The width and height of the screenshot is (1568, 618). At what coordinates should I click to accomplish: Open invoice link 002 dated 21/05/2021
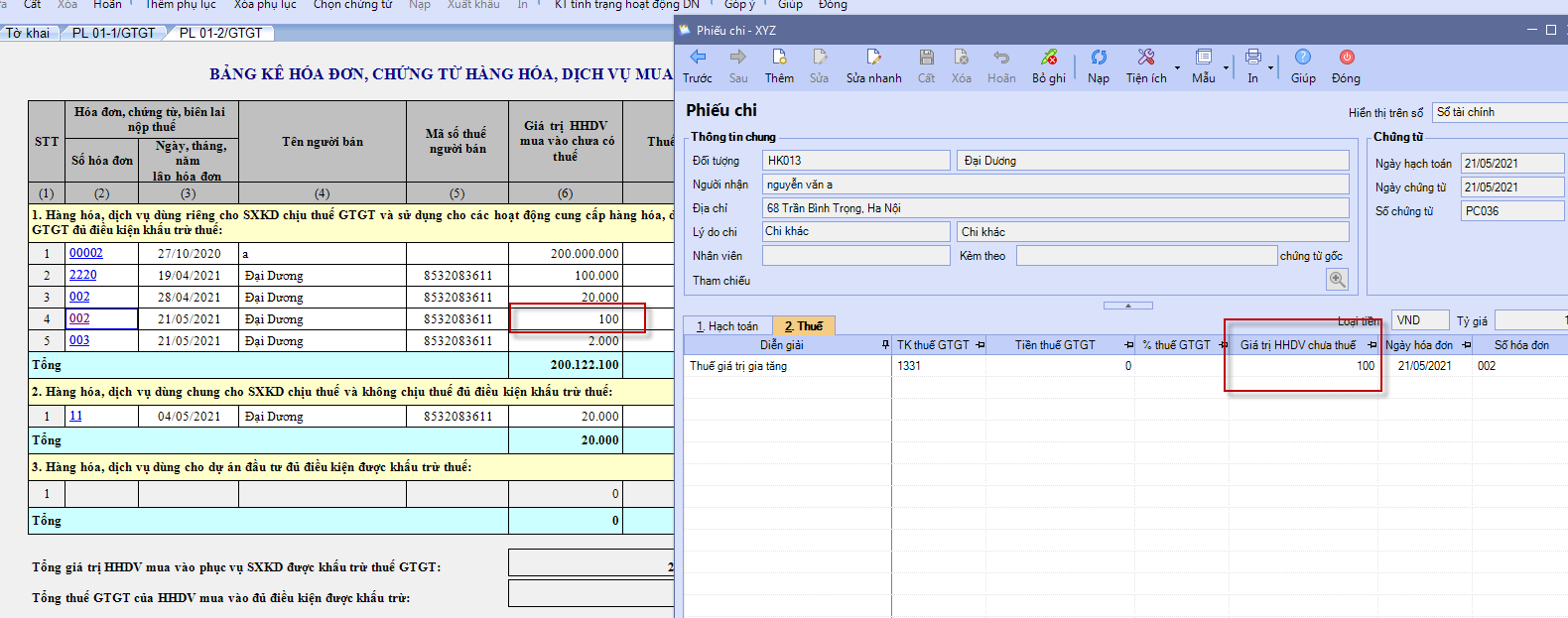coord(79,318)
